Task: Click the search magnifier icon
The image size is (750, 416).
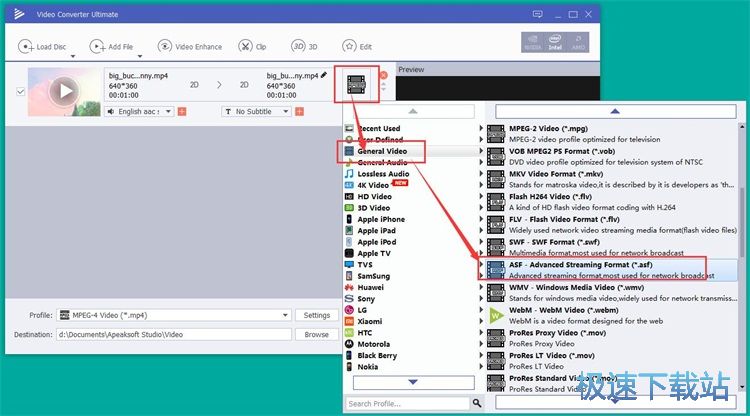Action: [477, 403]
